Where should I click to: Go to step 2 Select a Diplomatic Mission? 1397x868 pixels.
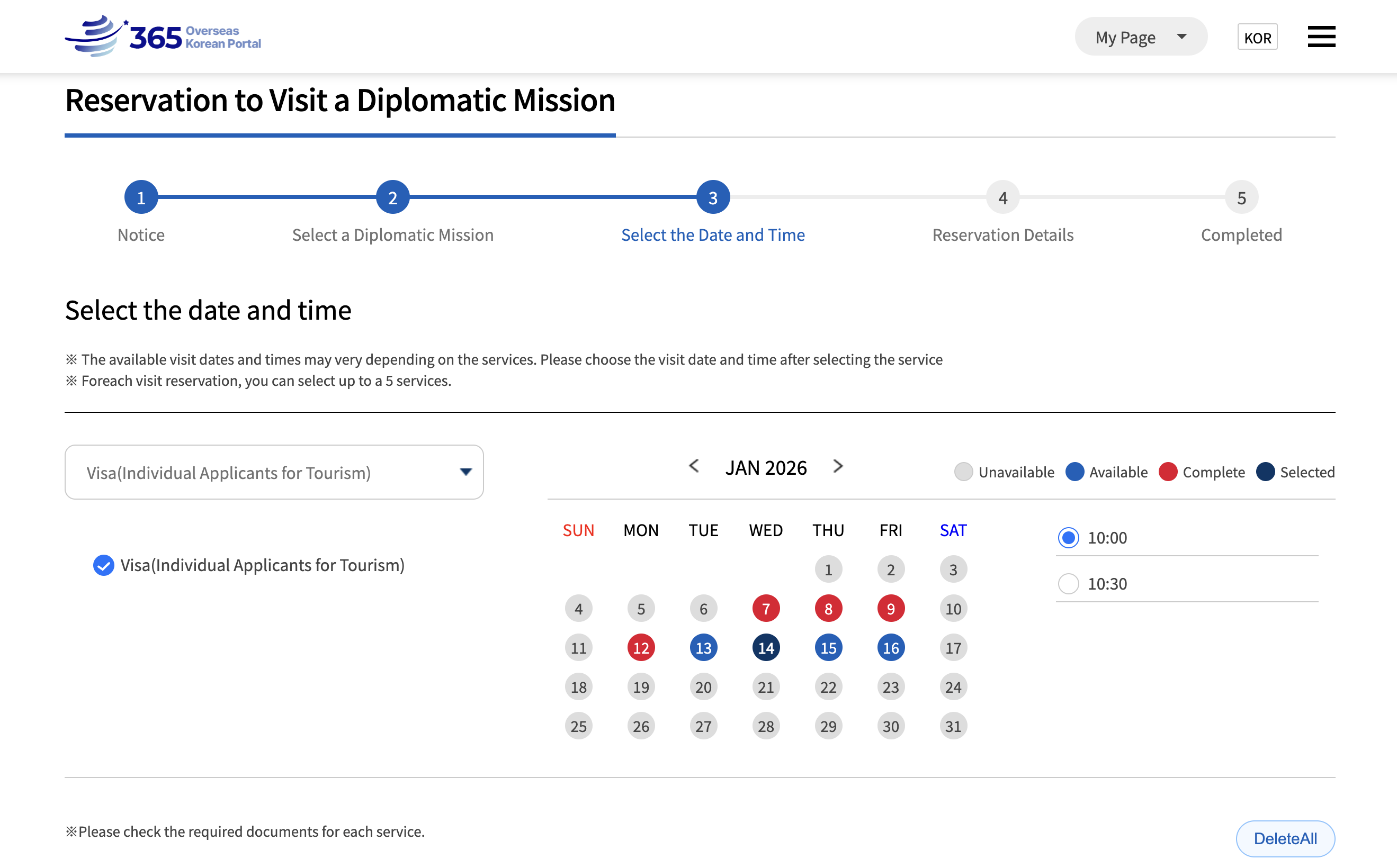coord(392,197)
